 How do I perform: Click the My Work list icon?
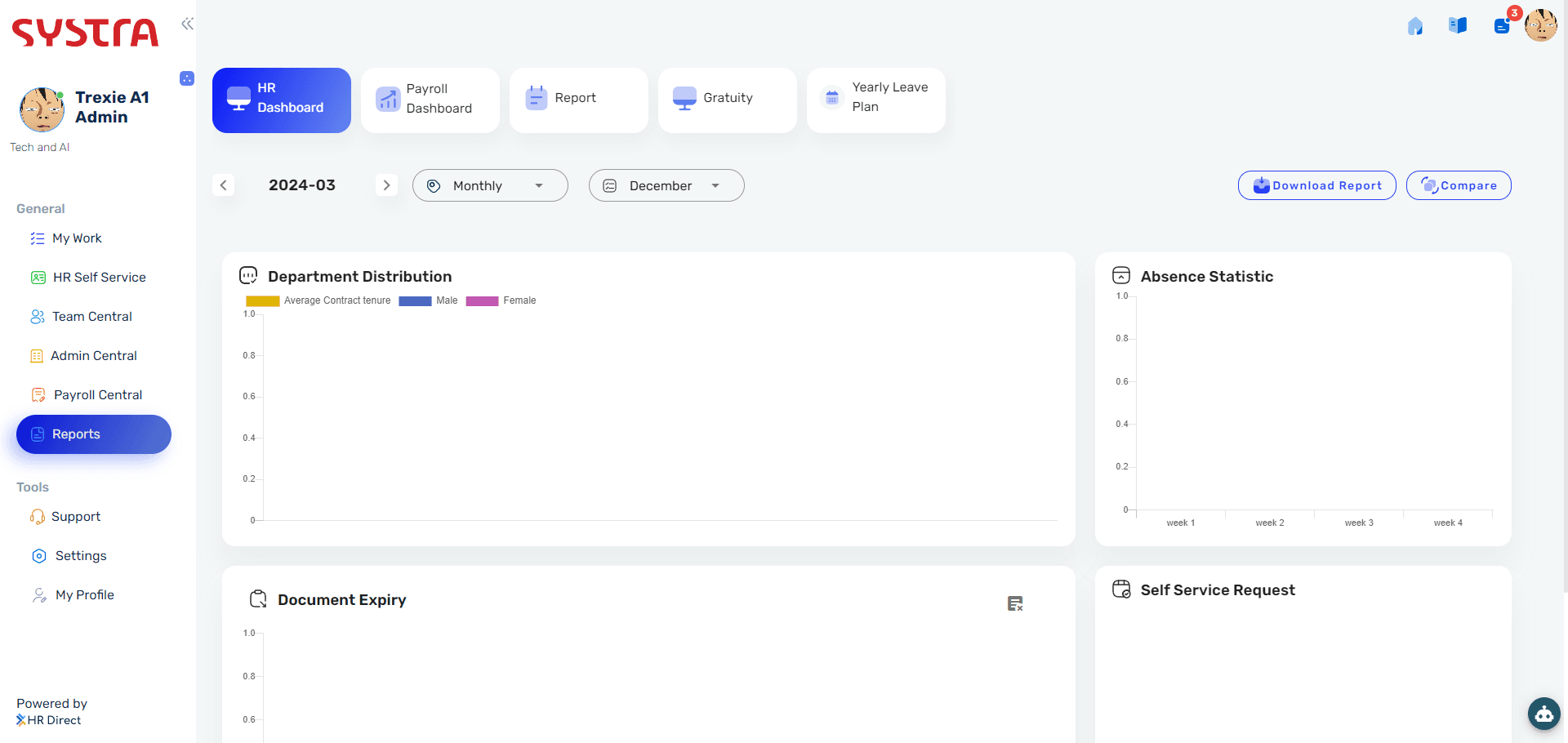click(x=38, y=238)
